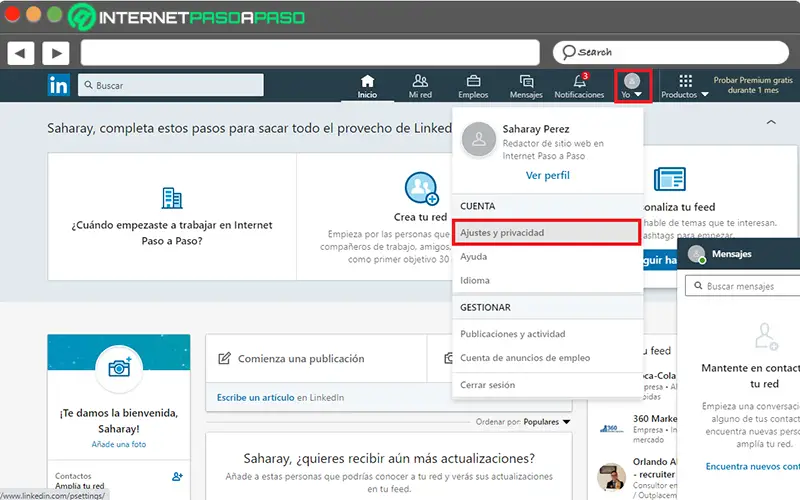The width and height of the screenshot is (800, 500).
Task: Click the Yo profile avatar
Action: tap(632, 81)
